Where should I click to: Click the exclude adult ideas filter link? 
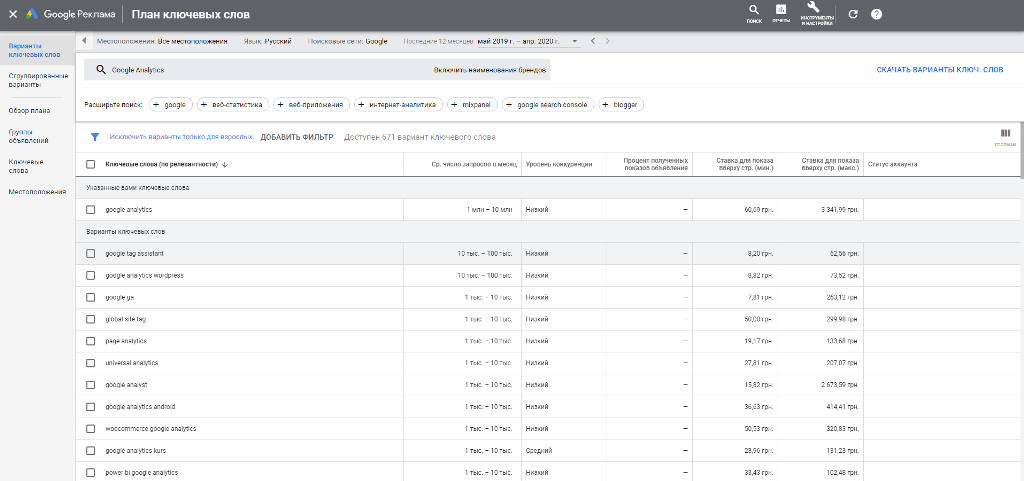[x=181, y=137]
